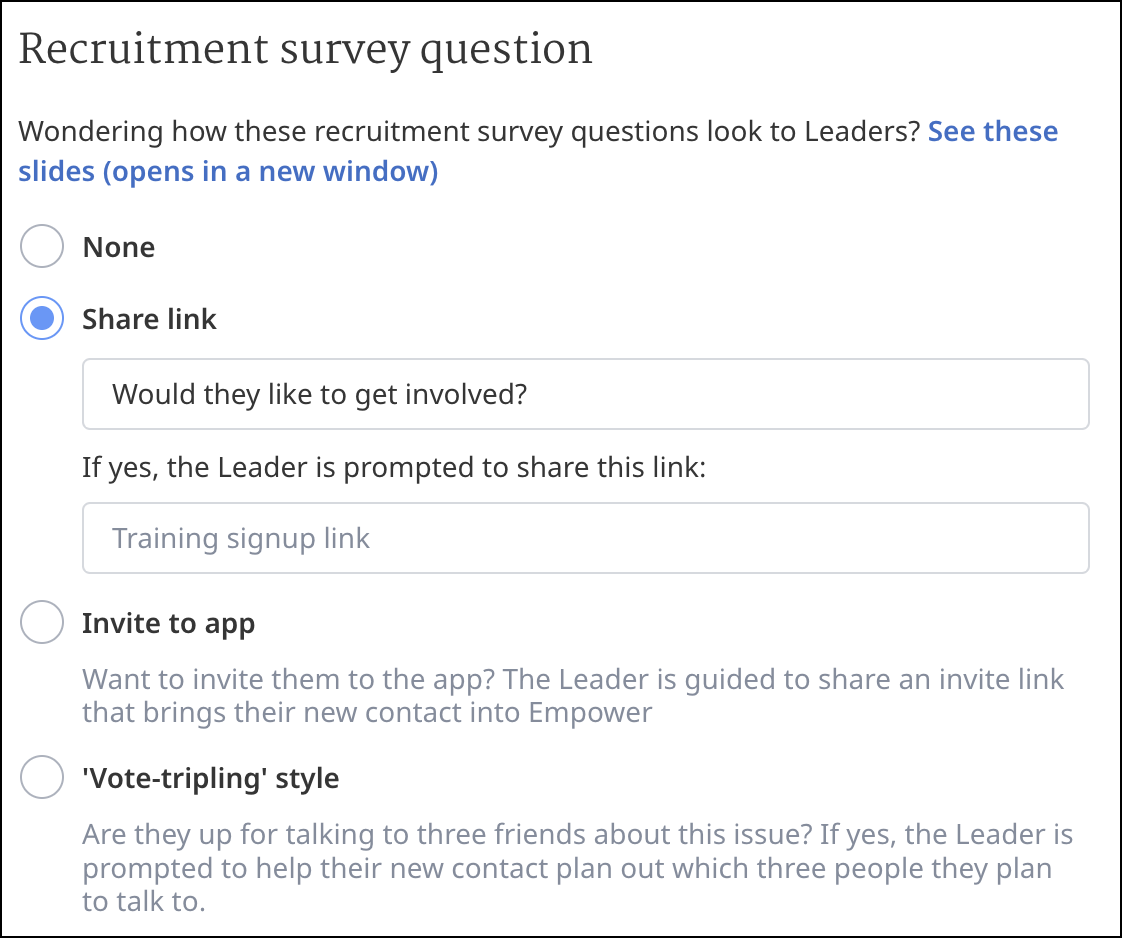Select the None radio button
Image resolution: width=1122 pixels, height=938 pixels.
[42, 247]
